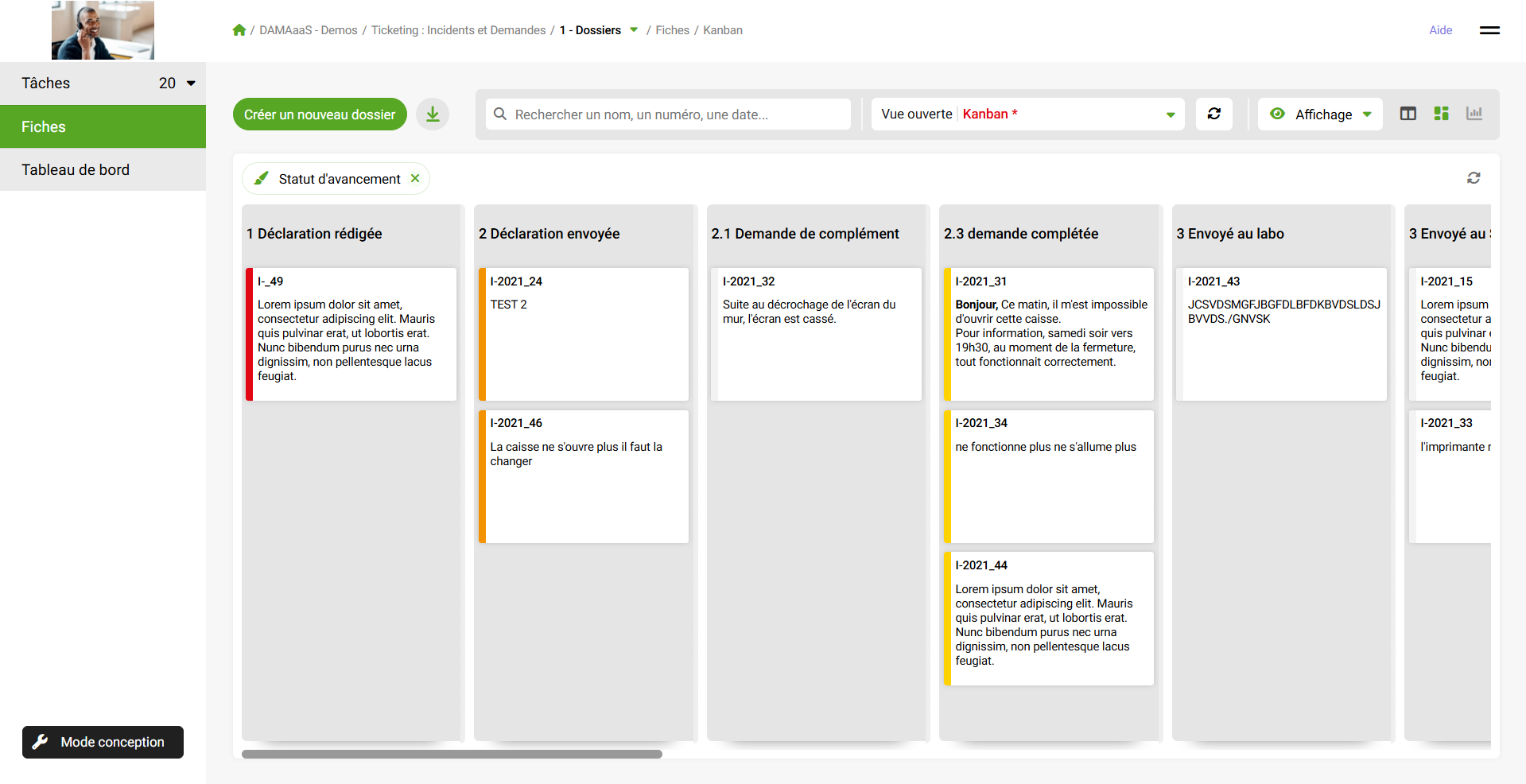Image resolution: width=1526 pixels, height=784 pixels.
Task: Click the small refresh icon above the Kanban board
Action: point(1473,178)
